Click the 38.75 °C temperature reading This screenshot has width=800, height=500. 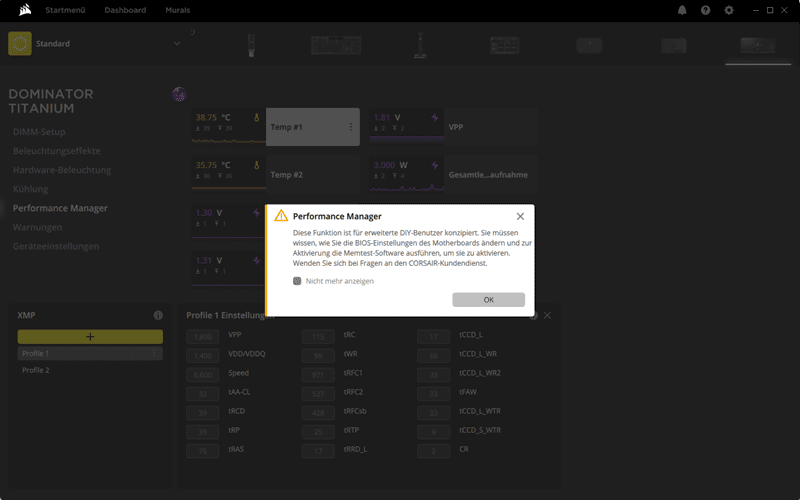213,117
